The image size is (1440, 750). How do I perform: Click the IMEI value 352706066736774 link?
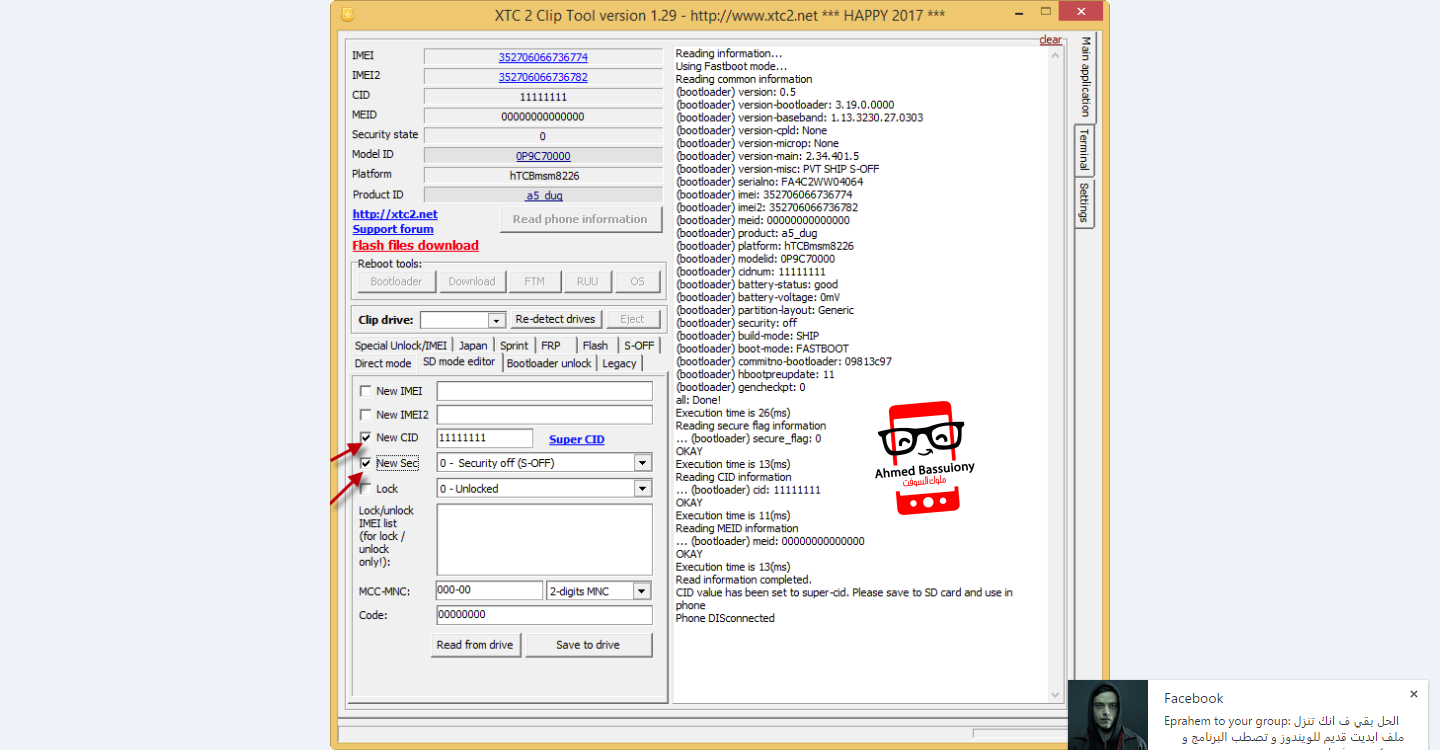point(543,57)
